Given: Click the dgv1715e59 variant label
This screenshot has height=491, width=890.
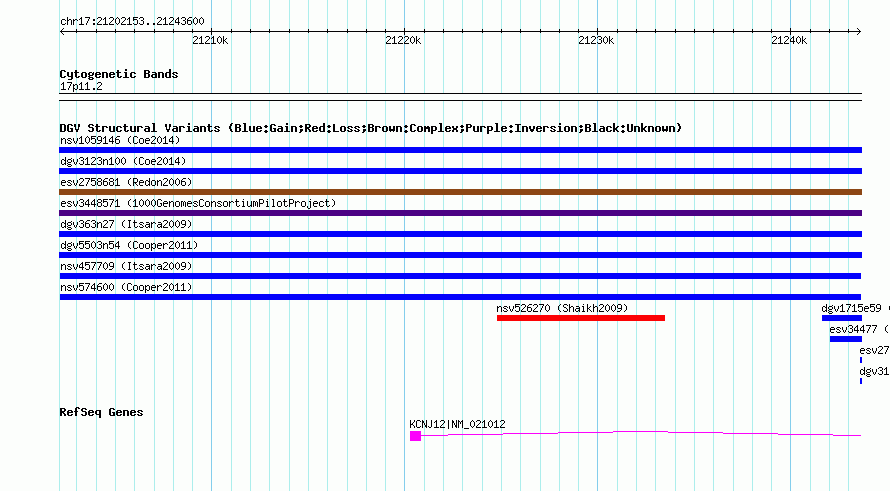Looking at the screenshot, I should click(x=851, y=308).
